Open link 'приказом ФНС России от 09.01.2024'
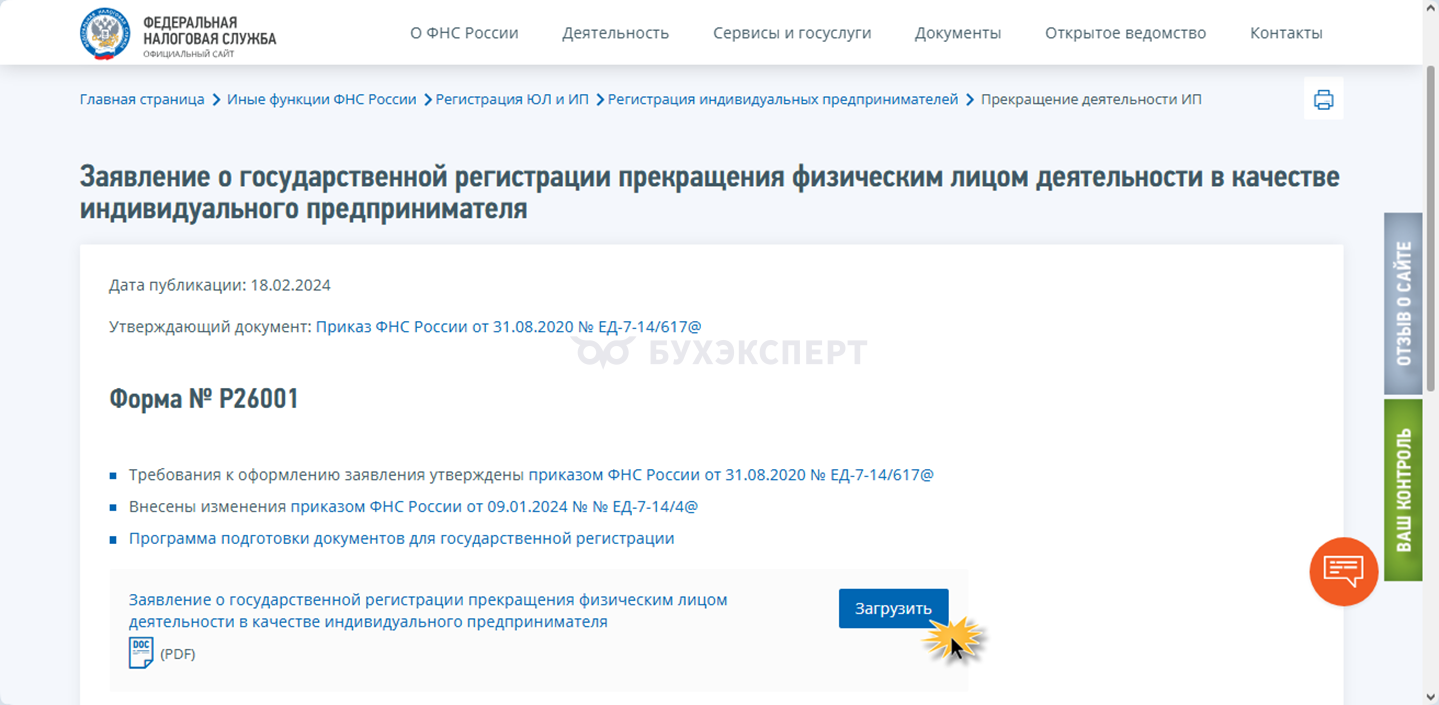The height and width of the screenshot is (705, 1439). [494, 507]
